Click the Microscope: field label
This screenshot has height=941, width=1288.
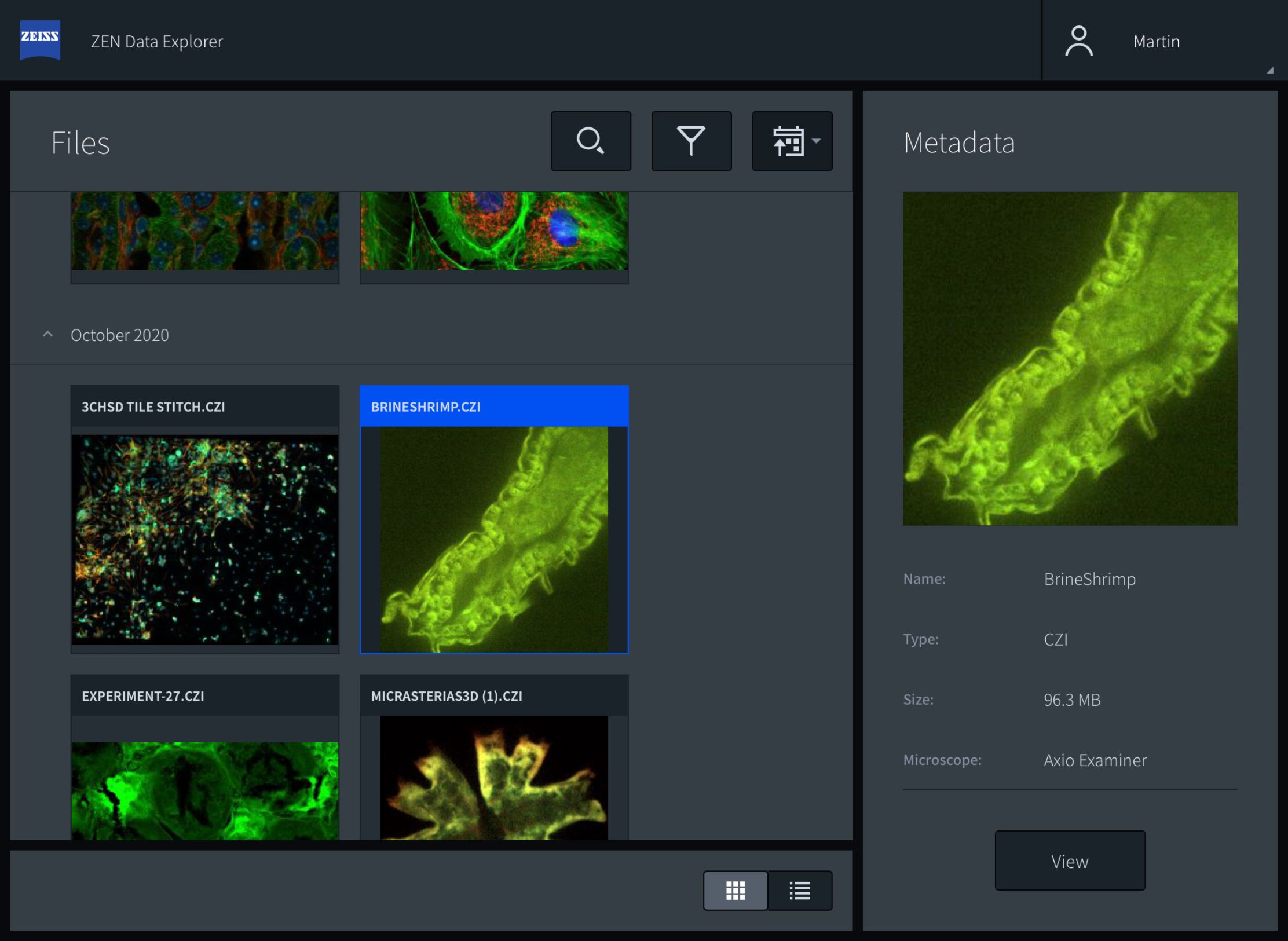(942, 760)
